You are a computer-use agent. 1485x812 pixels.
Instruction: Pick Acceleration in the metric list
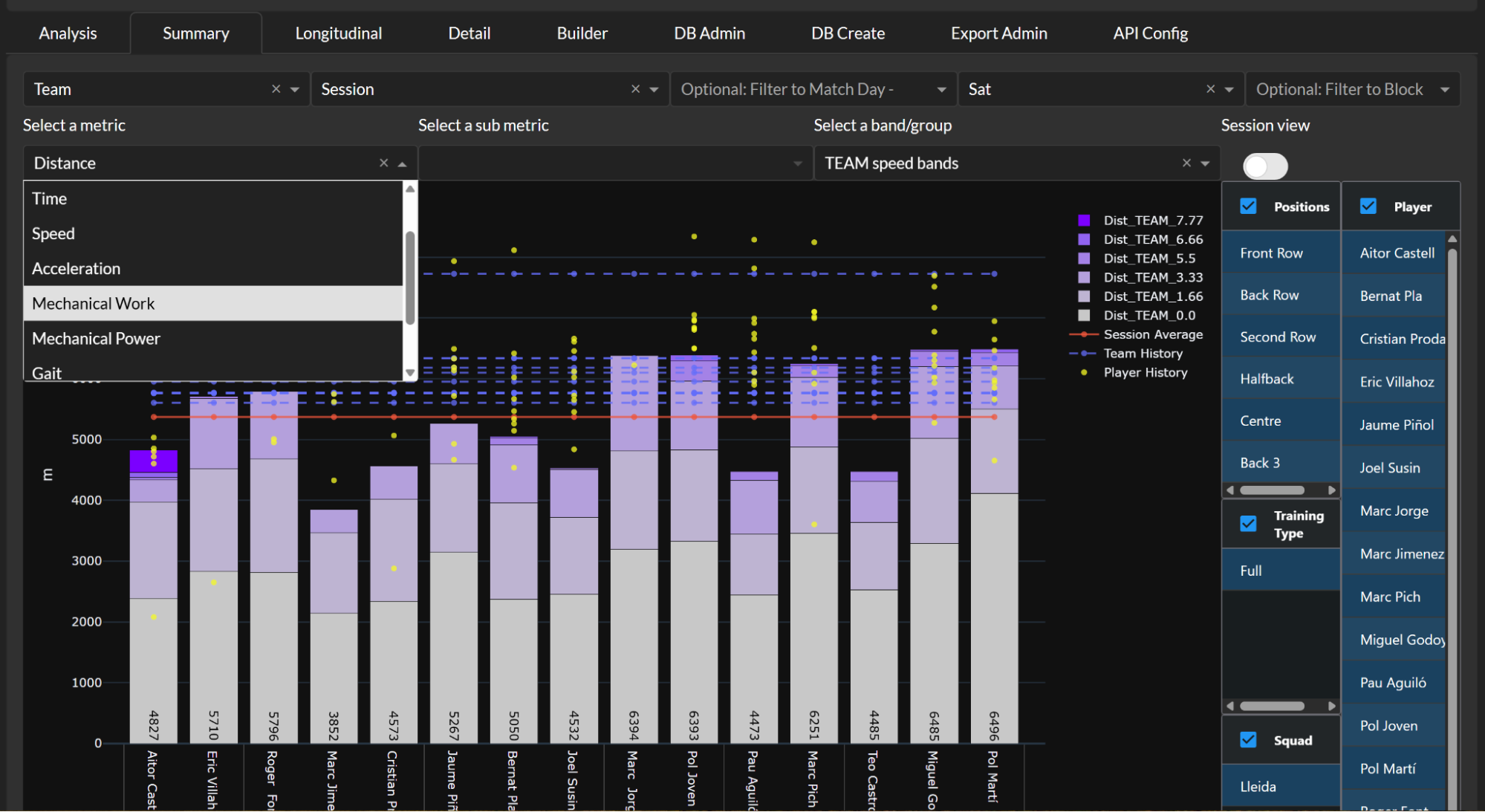213,268
